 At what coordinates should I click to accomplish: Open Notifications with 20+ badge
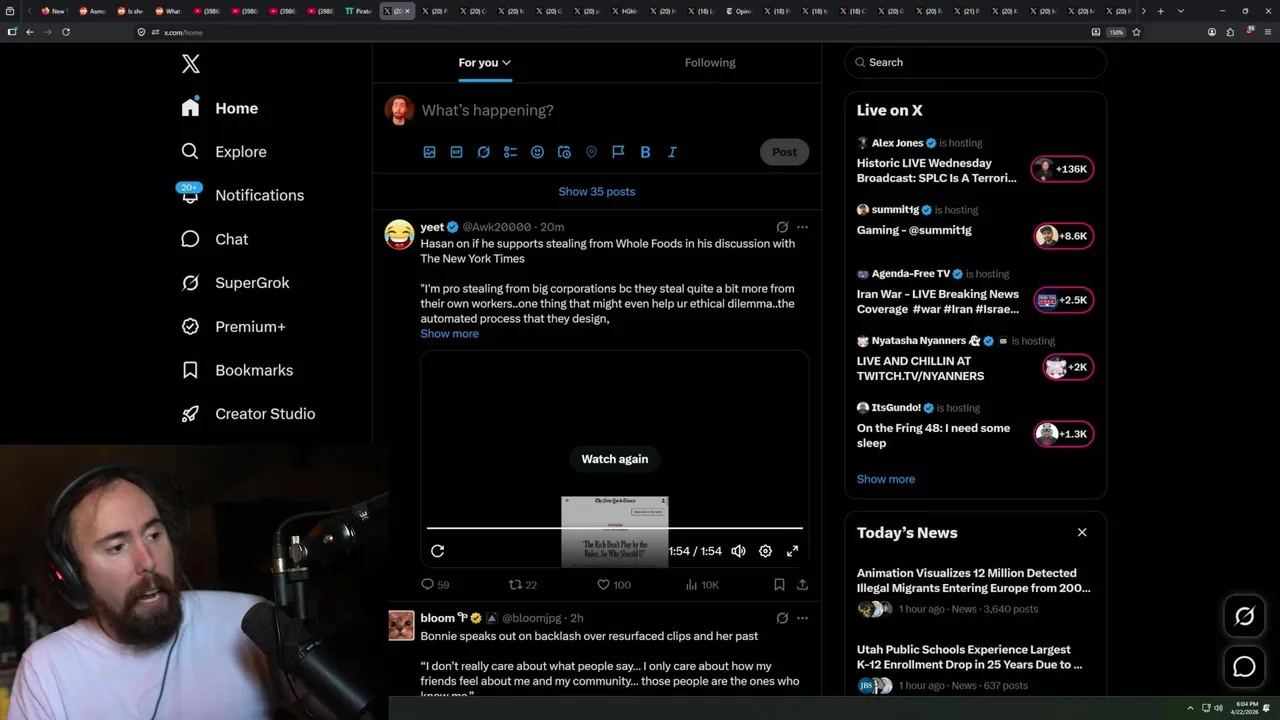pos(242,195)
